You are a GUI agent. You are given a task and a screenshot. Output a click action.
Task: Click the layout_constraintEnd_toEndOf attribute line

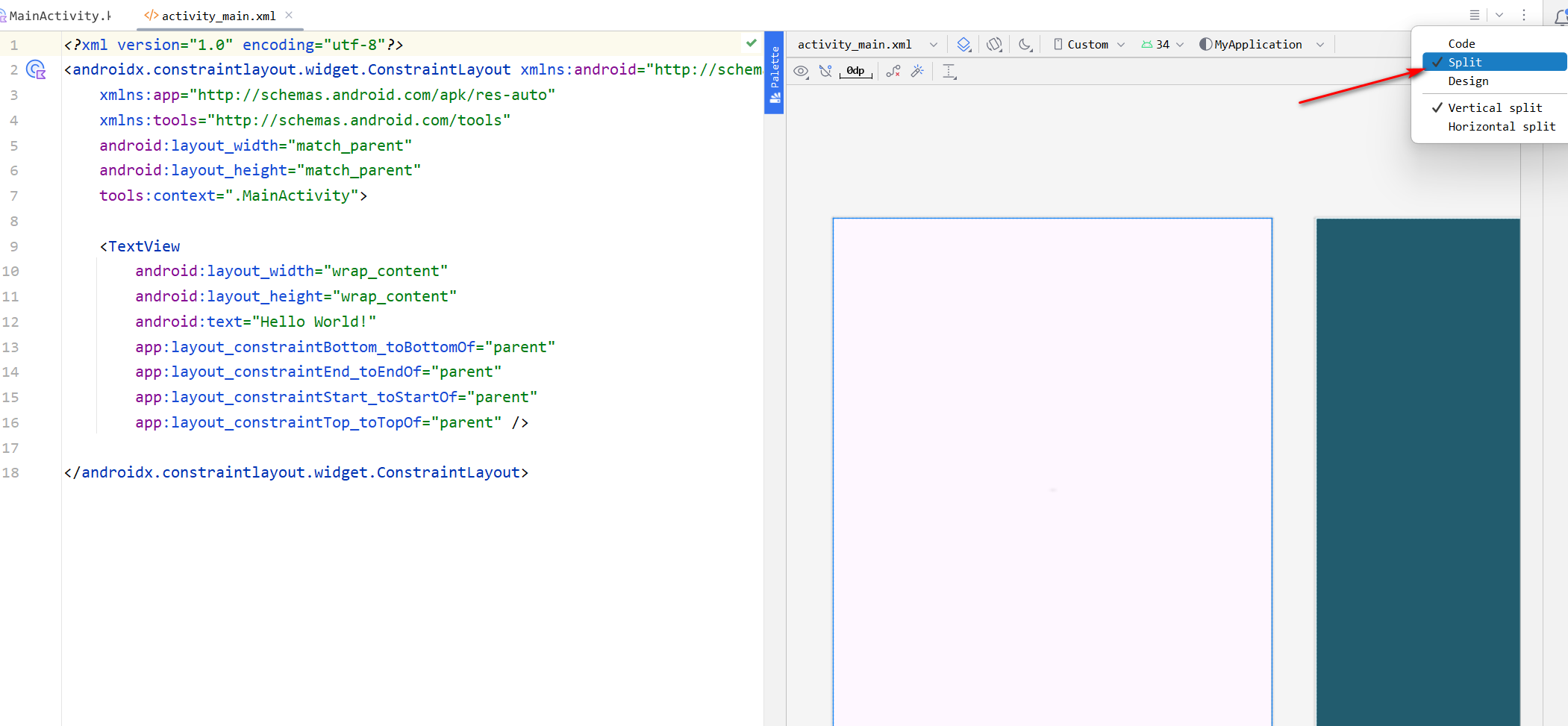tap(319, 372)
